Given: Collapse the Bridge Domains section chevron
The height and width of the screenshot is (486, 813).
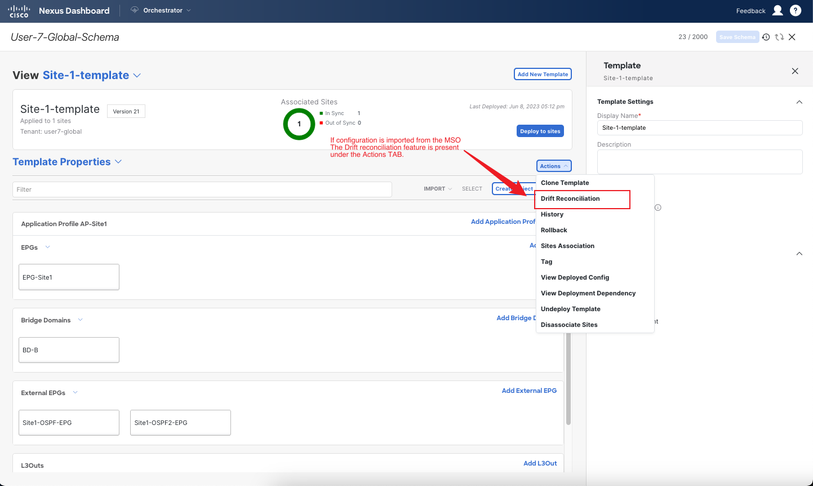Looking at the screenshot, I should click(80, 320).
